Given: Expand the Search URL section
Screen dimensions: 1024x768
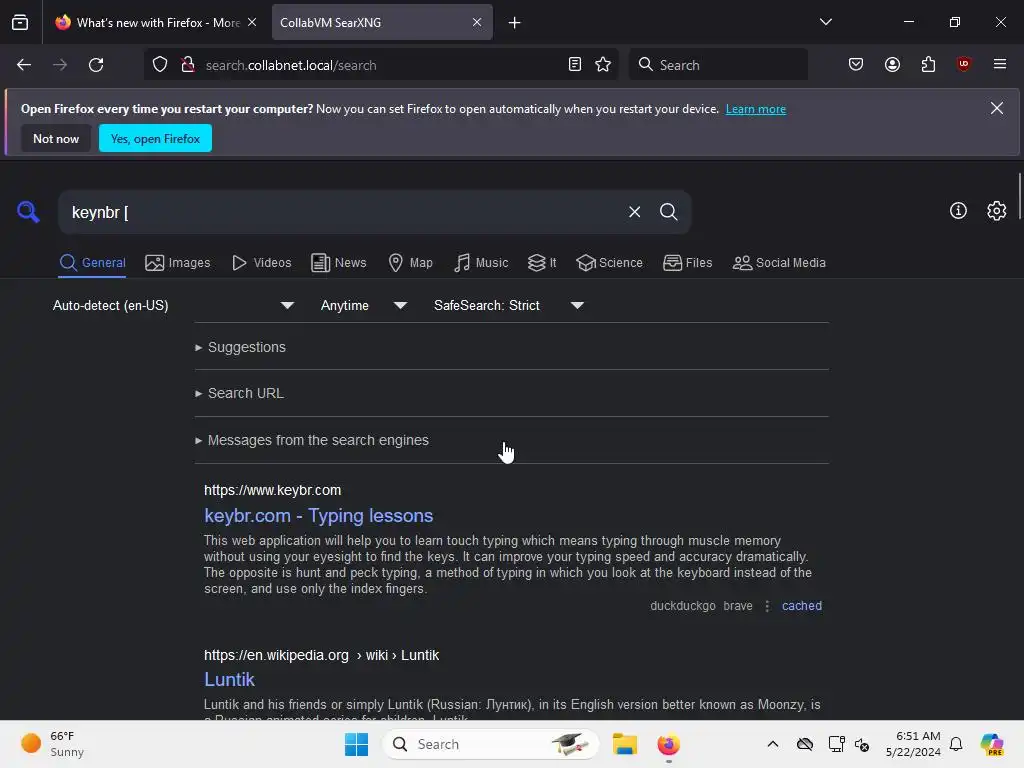Looking at the screenshot, I should [239, 393].
